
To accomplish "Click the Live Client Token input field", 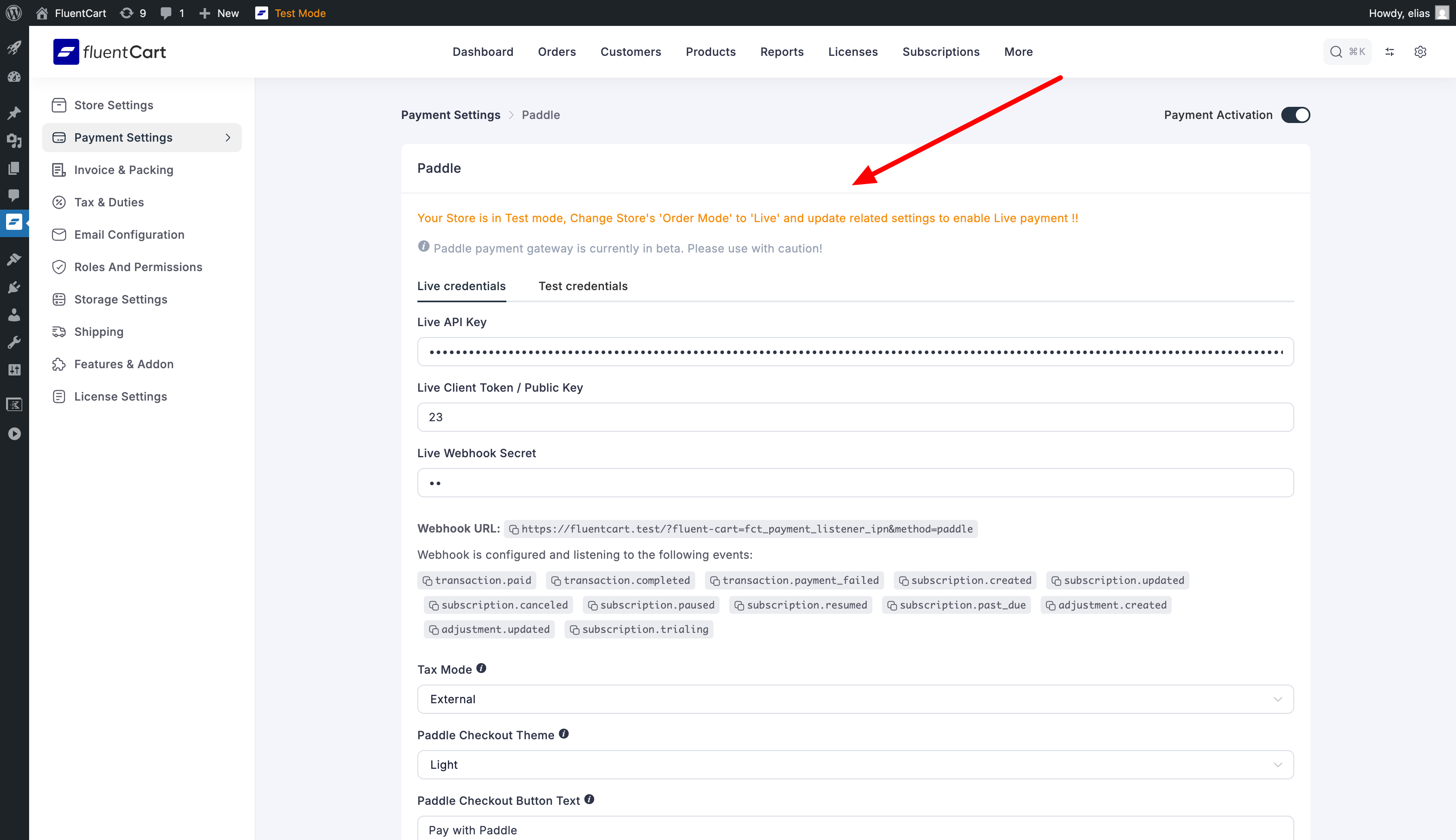I will [855, 417].
